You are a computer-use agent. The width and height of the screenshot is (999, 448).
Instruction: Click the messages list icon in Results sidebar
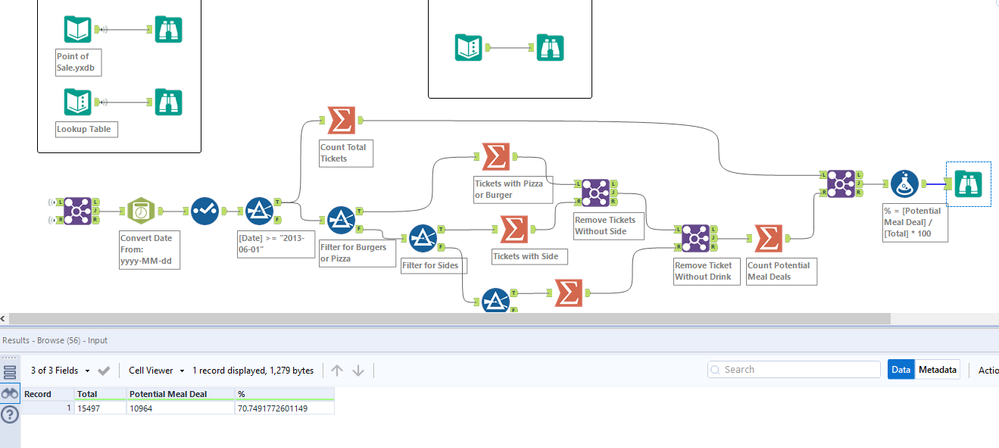tap(10, 372)
